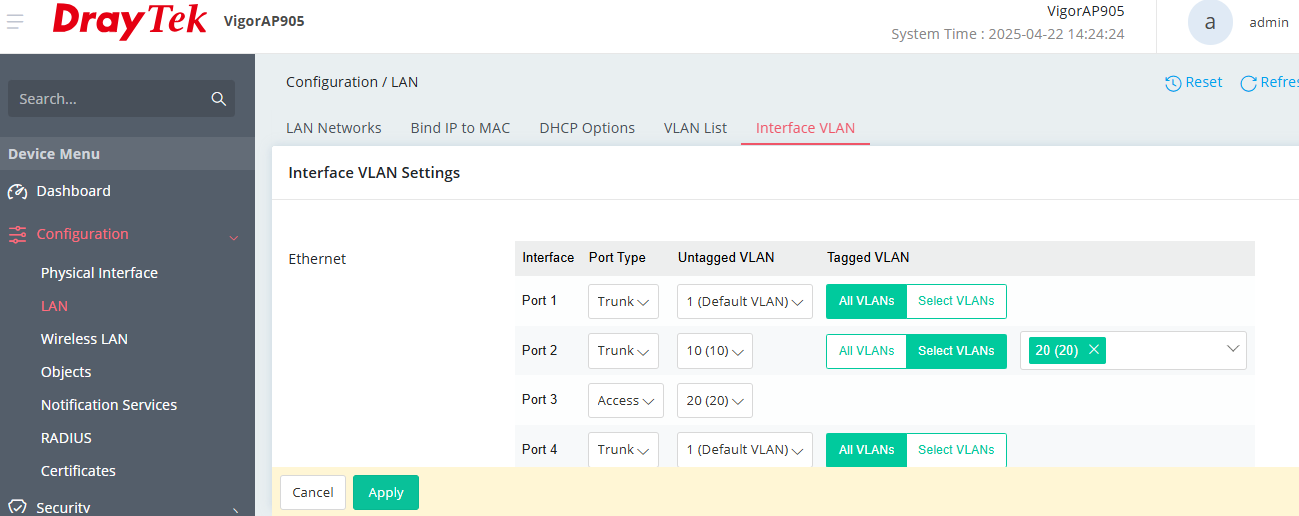Open Port 3 Port Type dropdown
Image resolution: width=1299 pixels, height=516 pixels.
(624, 400)
